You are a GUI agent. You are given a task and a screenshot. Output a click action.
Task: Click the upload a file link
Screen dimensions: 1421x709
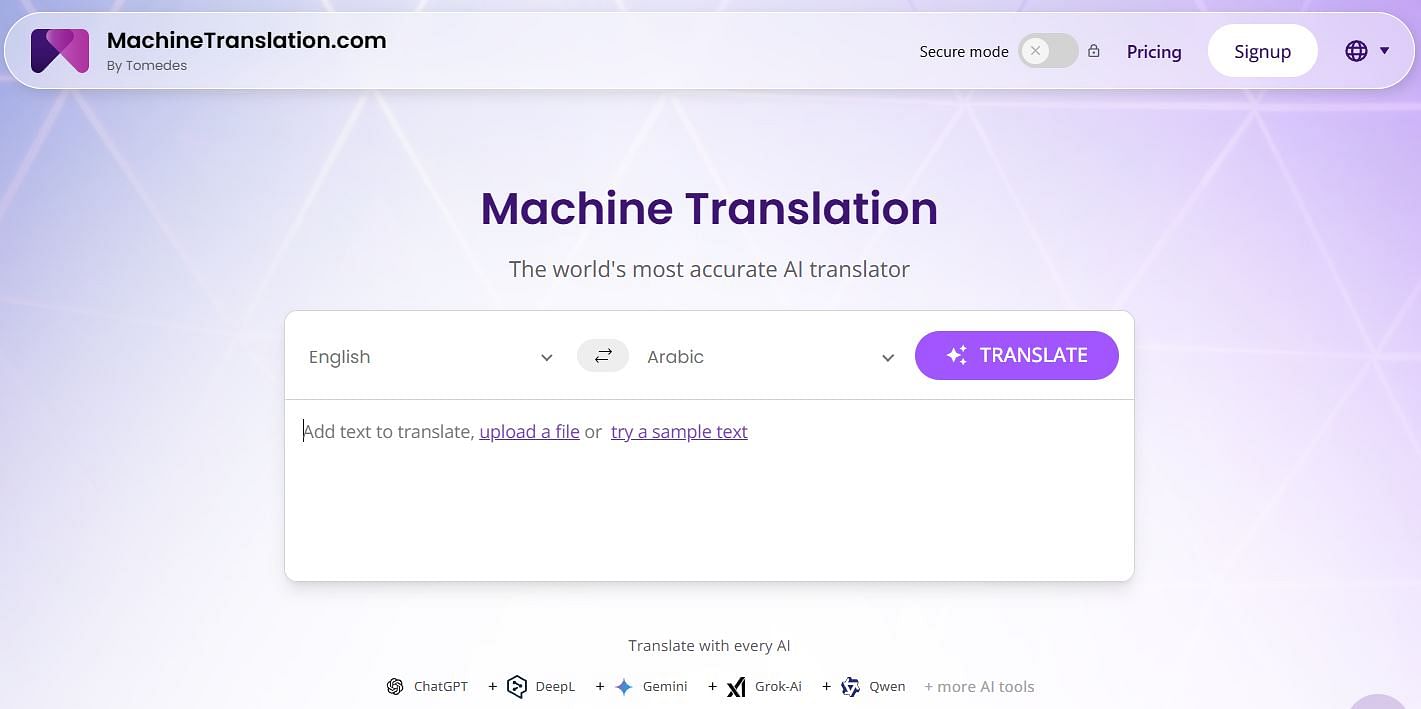(x=529, y=432)
